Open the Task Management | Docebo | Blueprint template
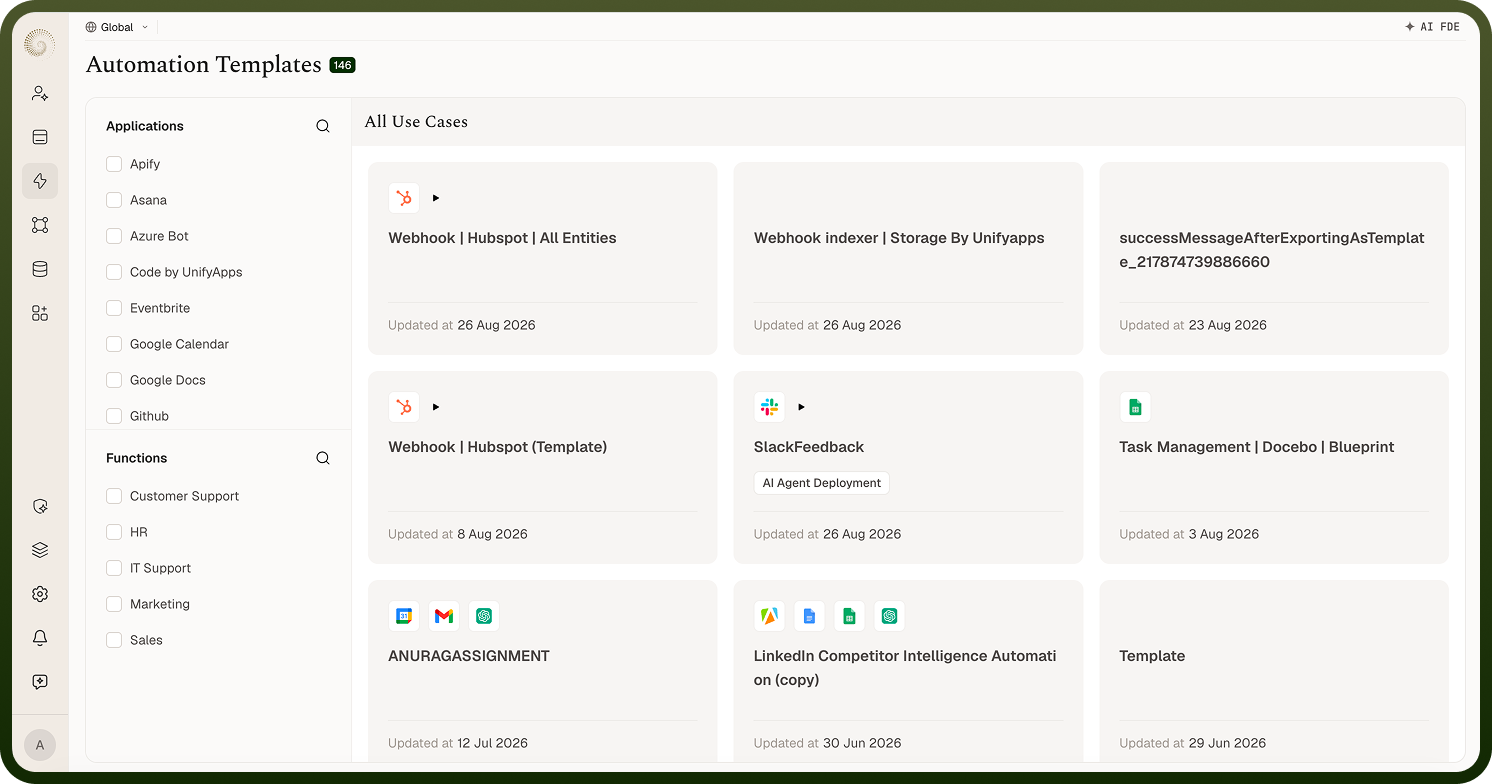 tap(1274, 468)
